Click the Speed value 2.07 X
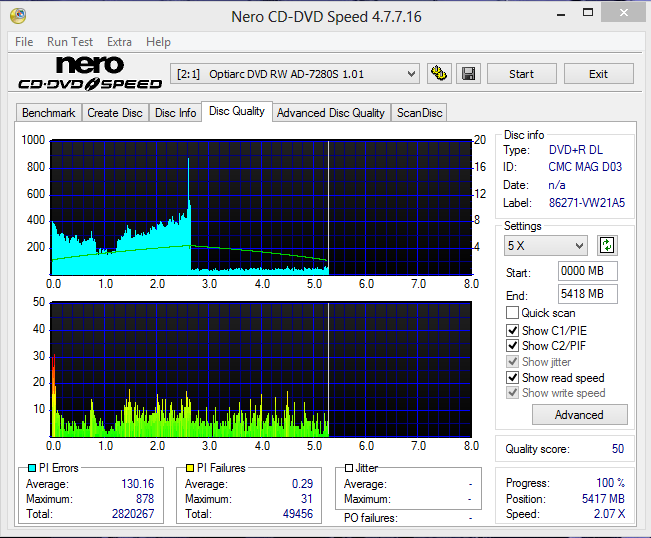 [609, 514]
